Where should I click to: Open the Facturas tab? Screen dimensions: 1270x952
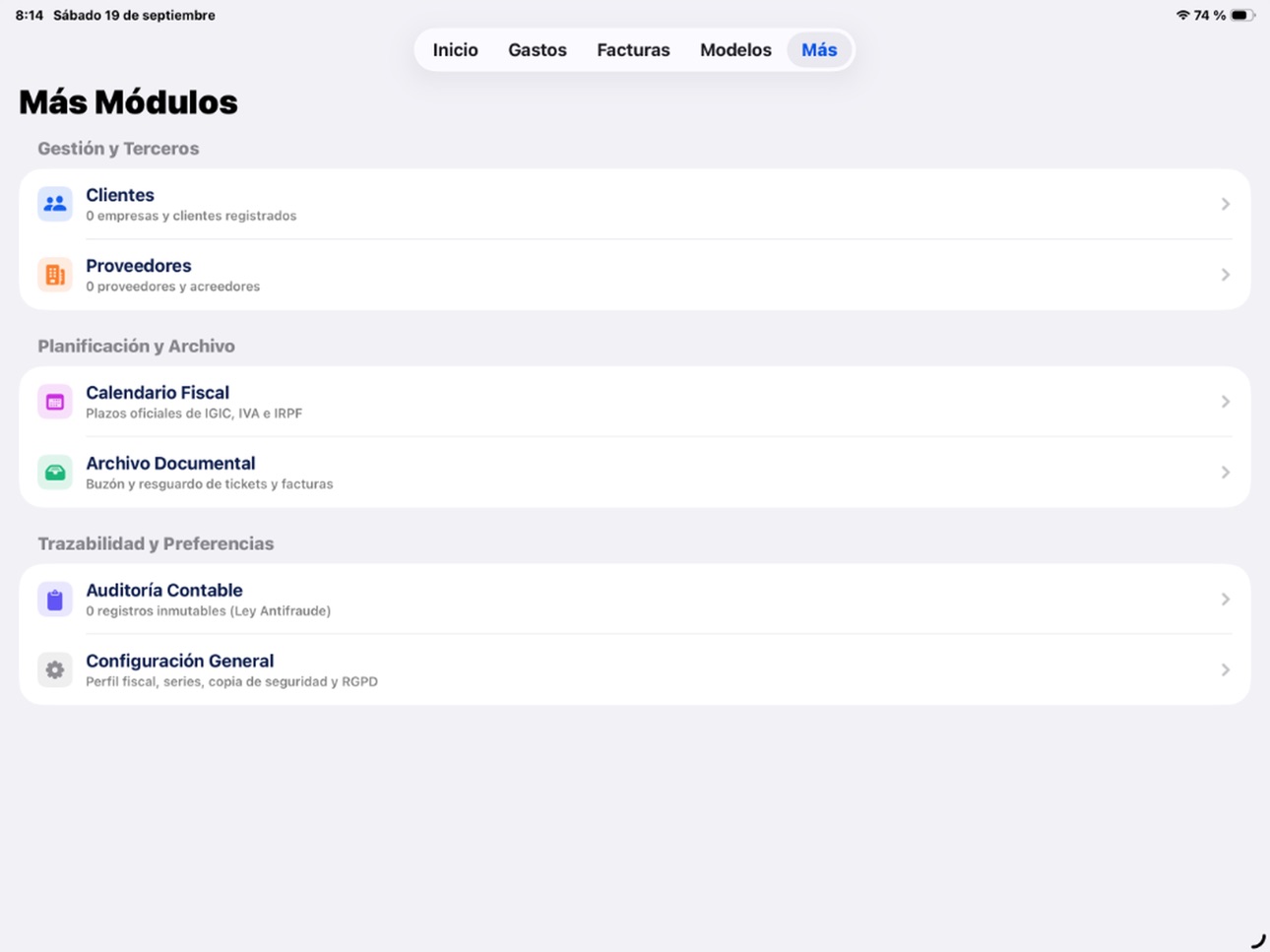click(633, 50)
